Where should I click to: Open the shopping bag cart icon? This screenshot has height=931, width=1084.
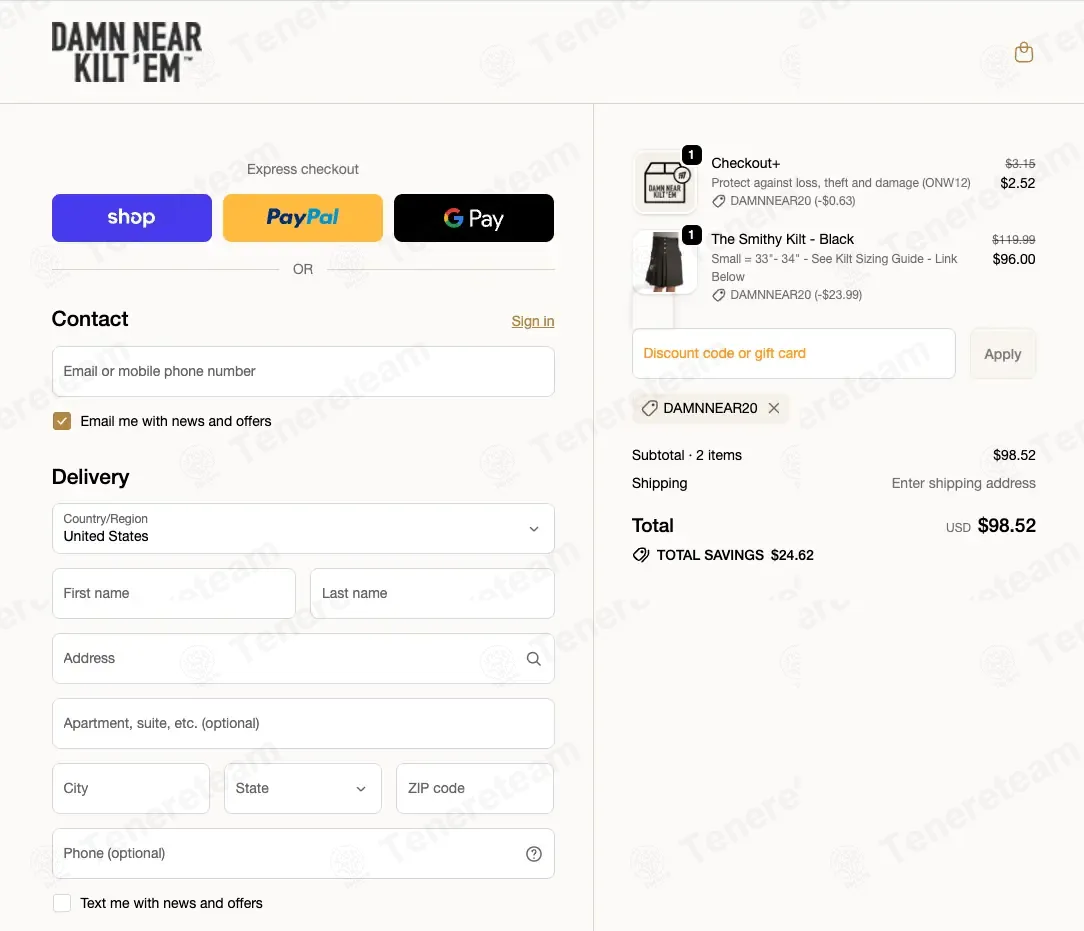[x=1024, y=53]
